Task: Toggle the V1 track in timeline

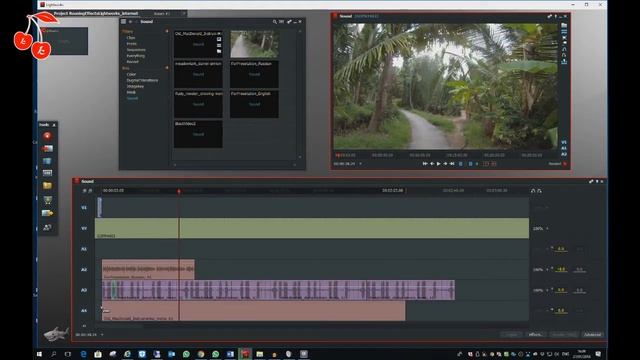Action: [84, 208]
